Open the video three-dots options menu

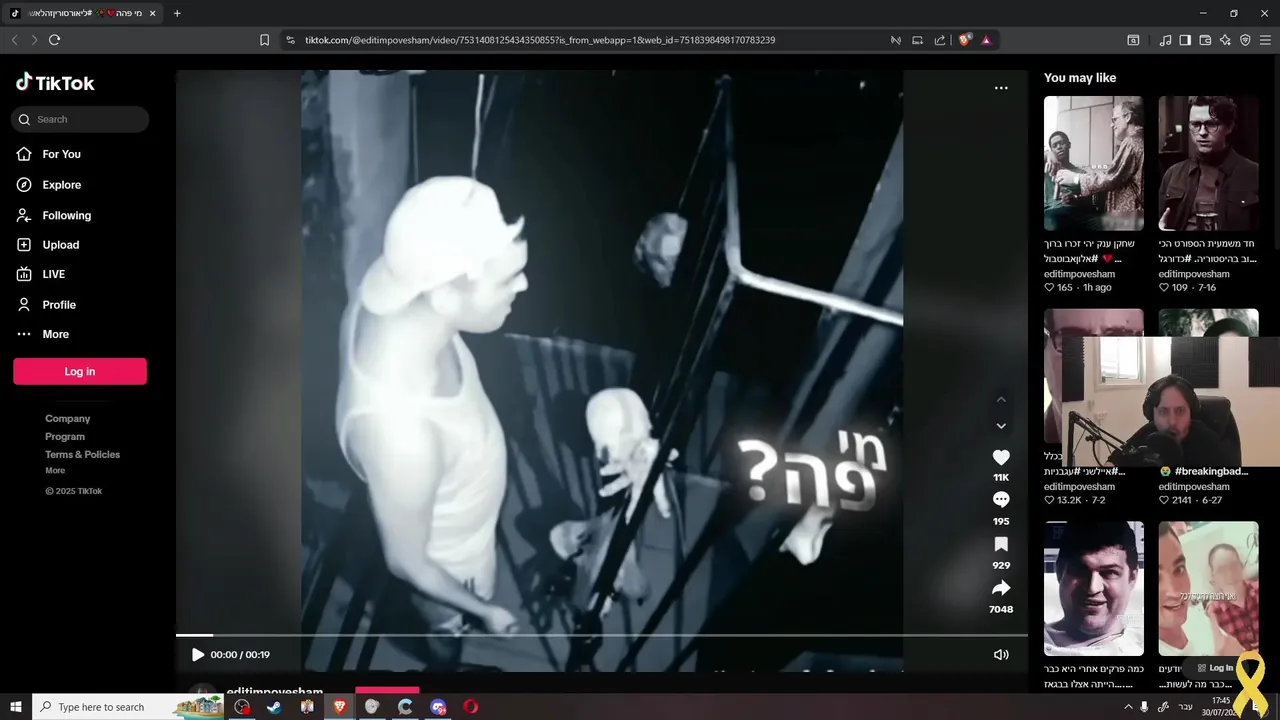(1001, 88)
